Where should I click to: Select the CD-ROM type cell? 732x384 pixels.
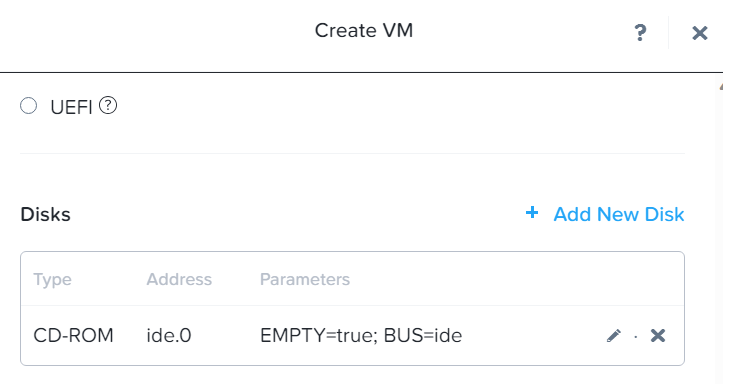(73, 335)
